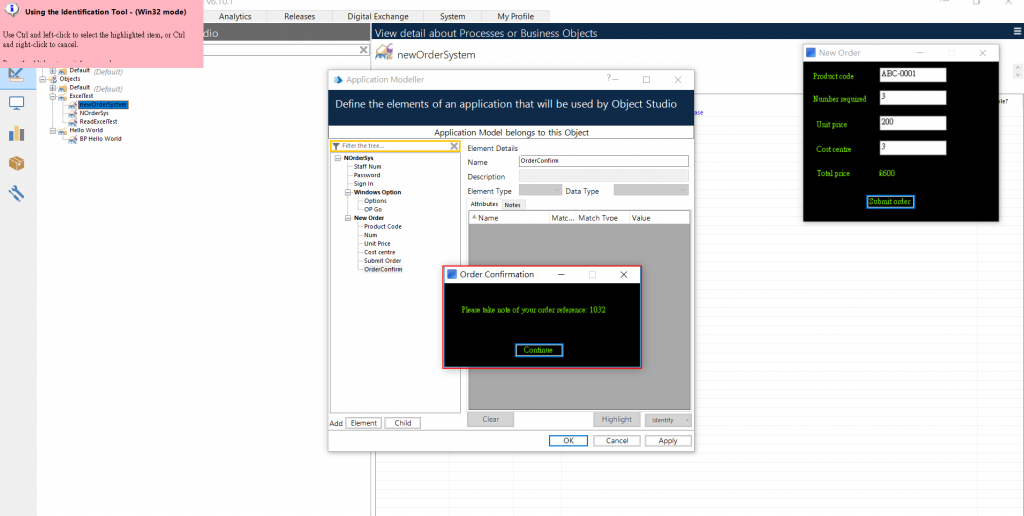Switch to the Analytics tab
The width and height of the screenshot is (1024, 516).
[235, 16]
